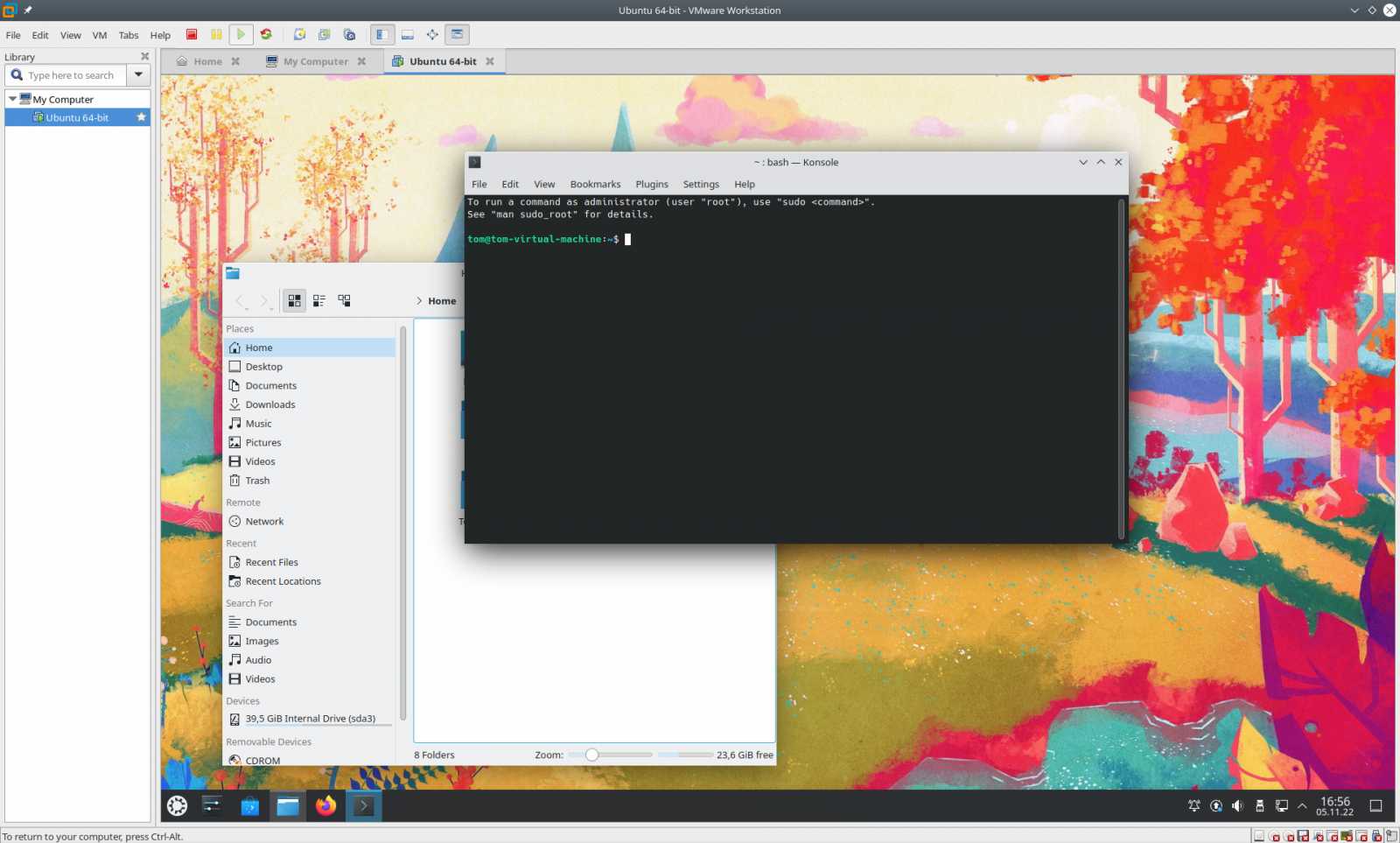Click the Revert to Snapshot toolbar icon
Viewport: 1400px width, 843px height.
point(324,35)
